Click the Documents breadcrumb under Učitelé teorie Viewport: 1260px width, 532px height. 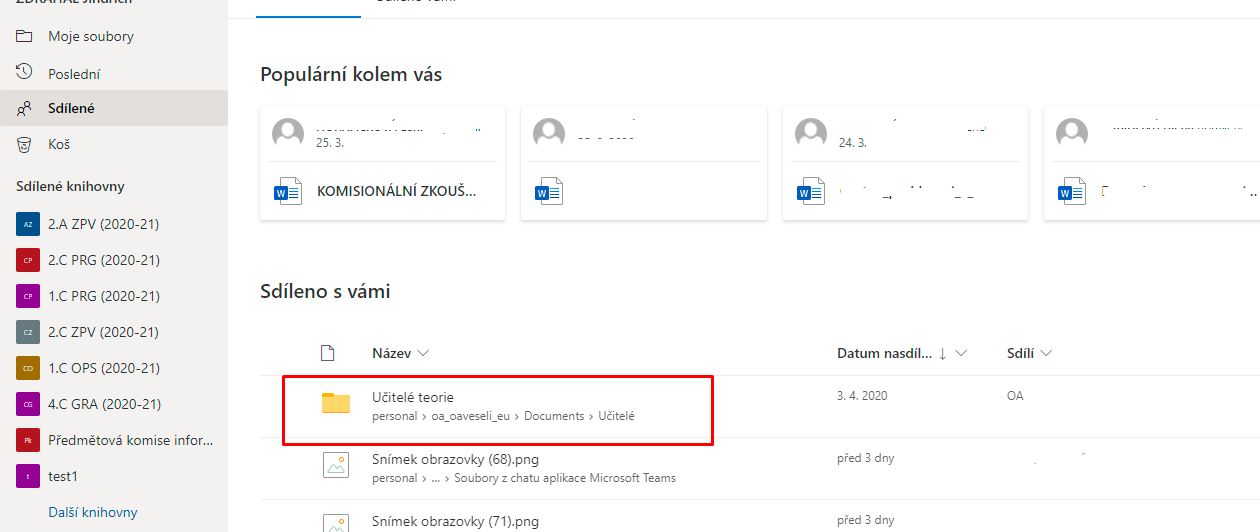tap(554, 416)
